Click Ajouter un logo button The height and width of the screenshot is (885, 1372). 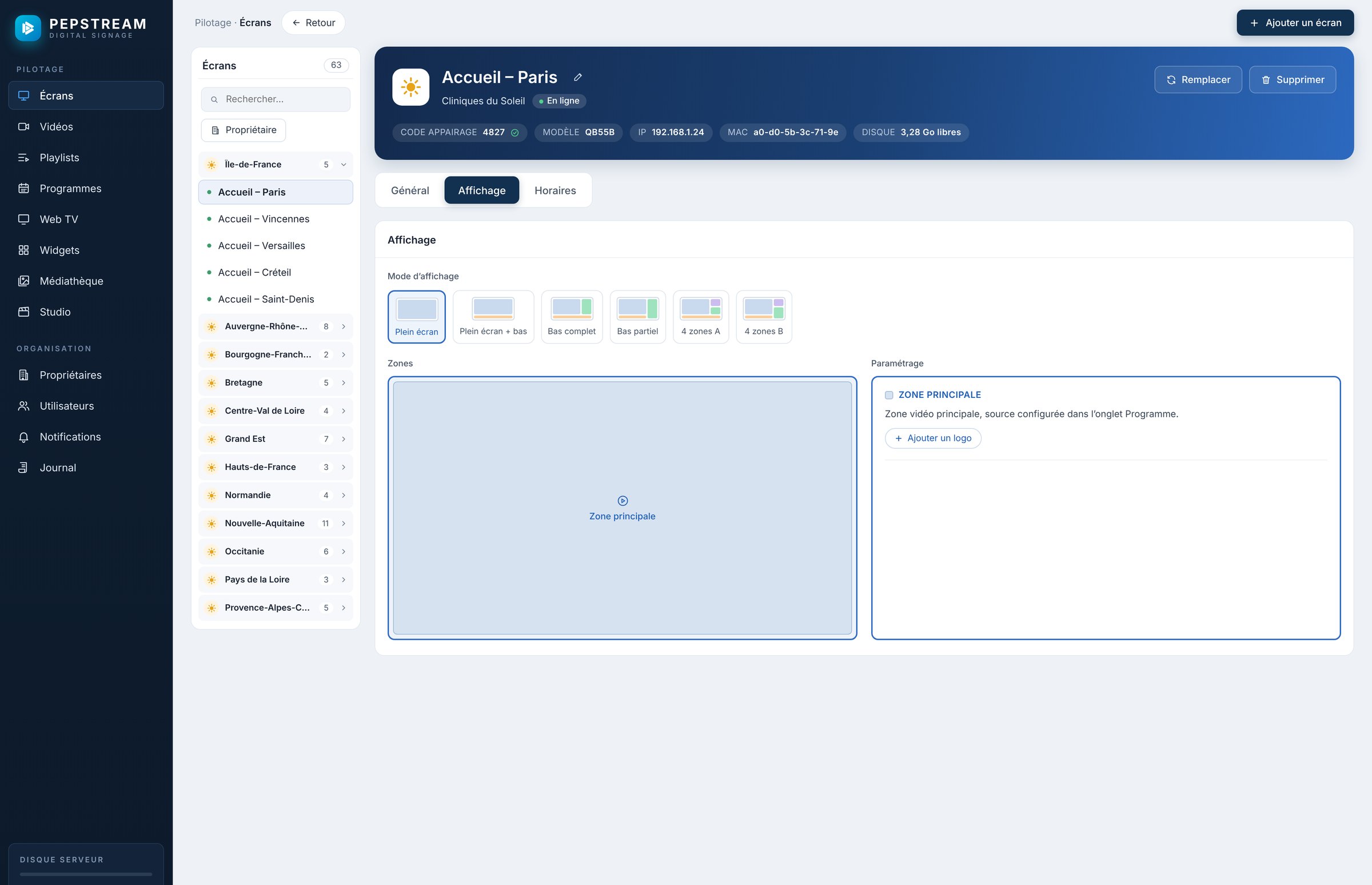(933, 438)
